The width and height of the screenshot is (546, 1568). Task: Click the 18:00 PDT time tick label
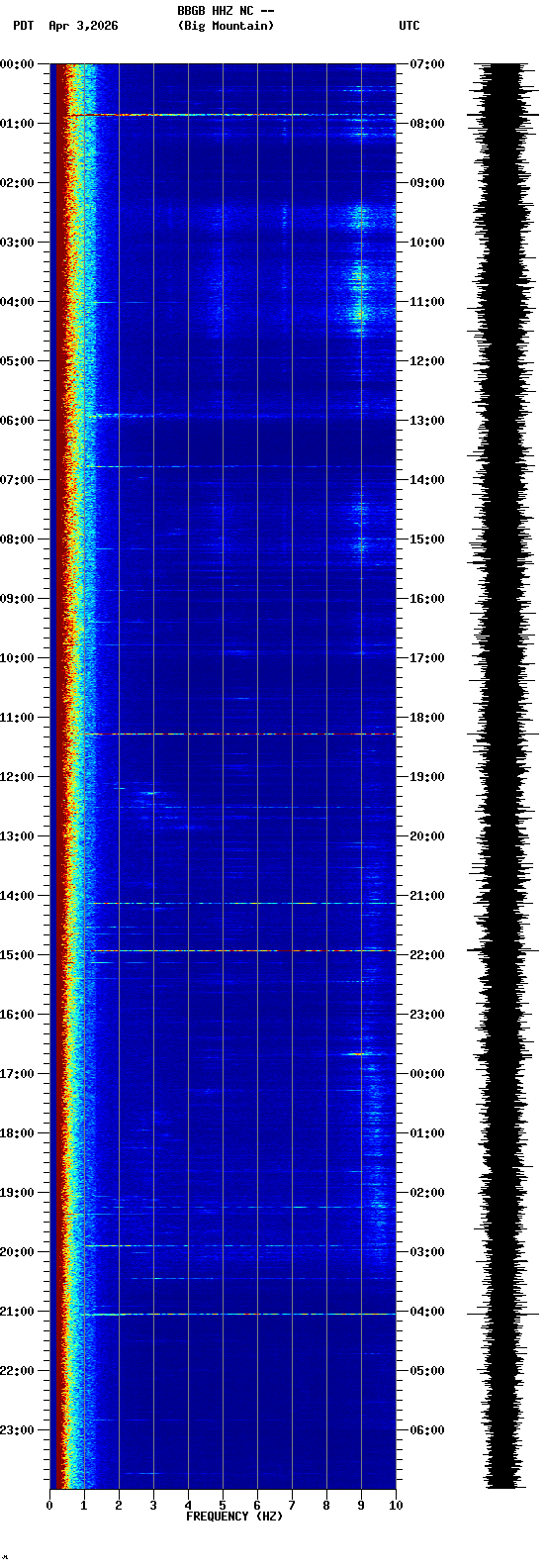[17, 1133]
